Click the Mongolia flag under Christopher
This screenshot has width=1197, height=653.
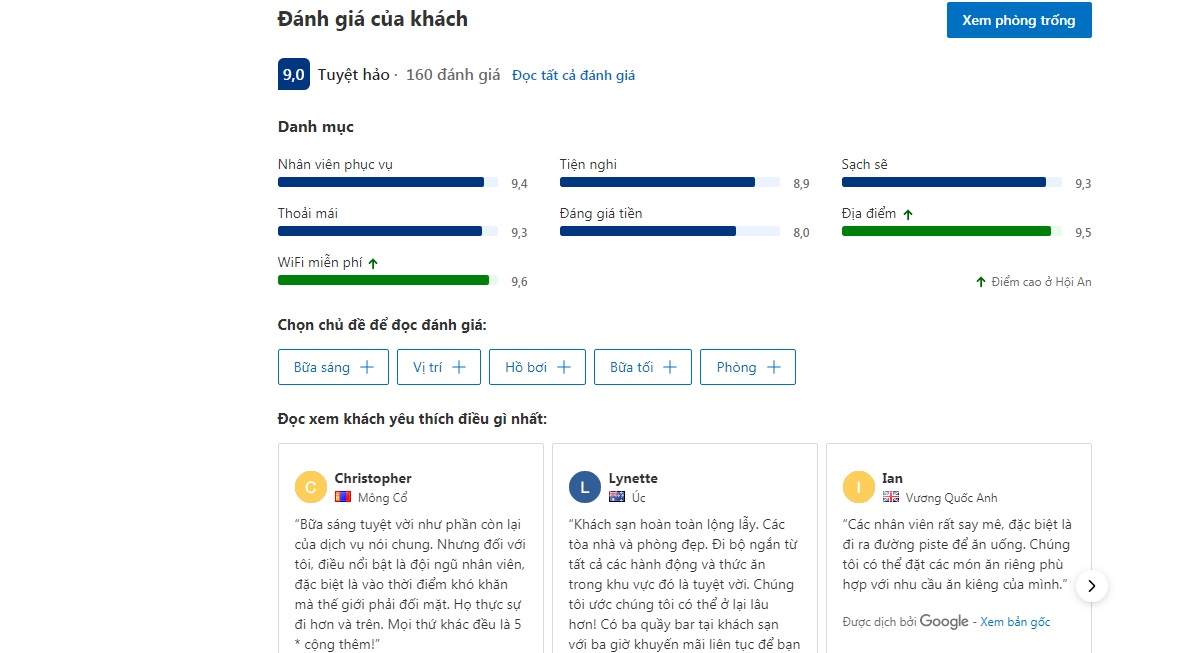pyautogui.click(x=343, y=497)
